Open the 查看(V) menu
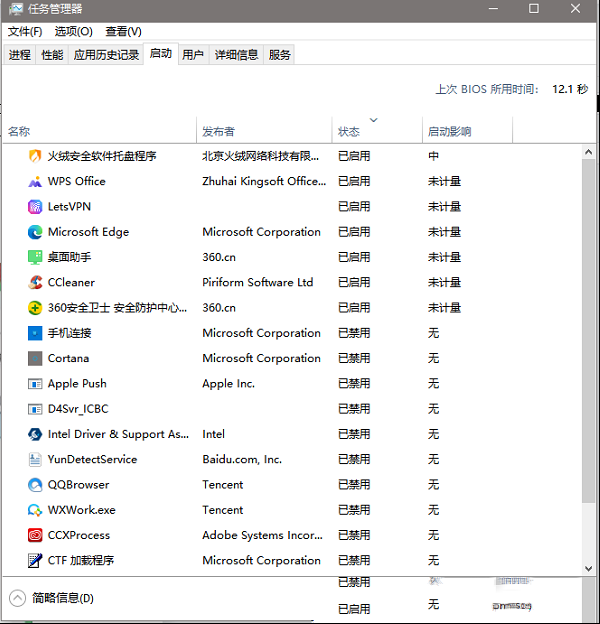Screen dimensions: 600x624 pos(123,31)
